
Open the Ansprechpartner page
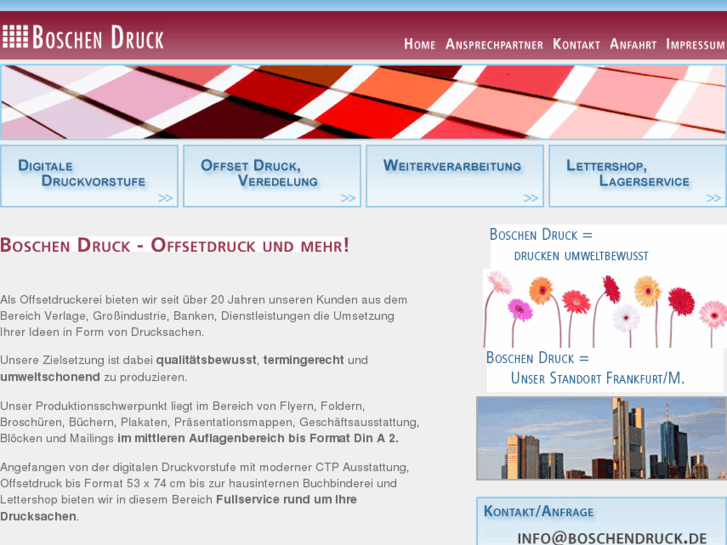click(x=494, y=44)
